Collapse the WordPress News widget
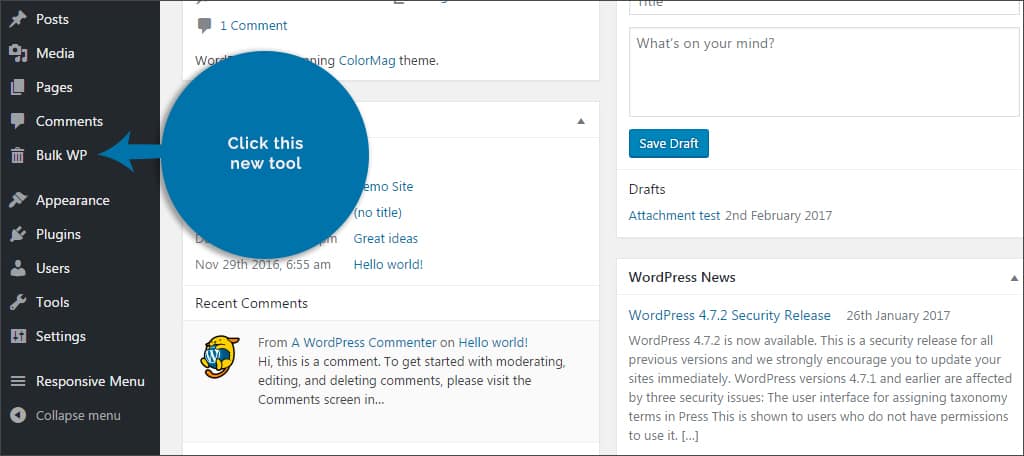This screenshot has width=1024, height=456. click(1014, 278)
